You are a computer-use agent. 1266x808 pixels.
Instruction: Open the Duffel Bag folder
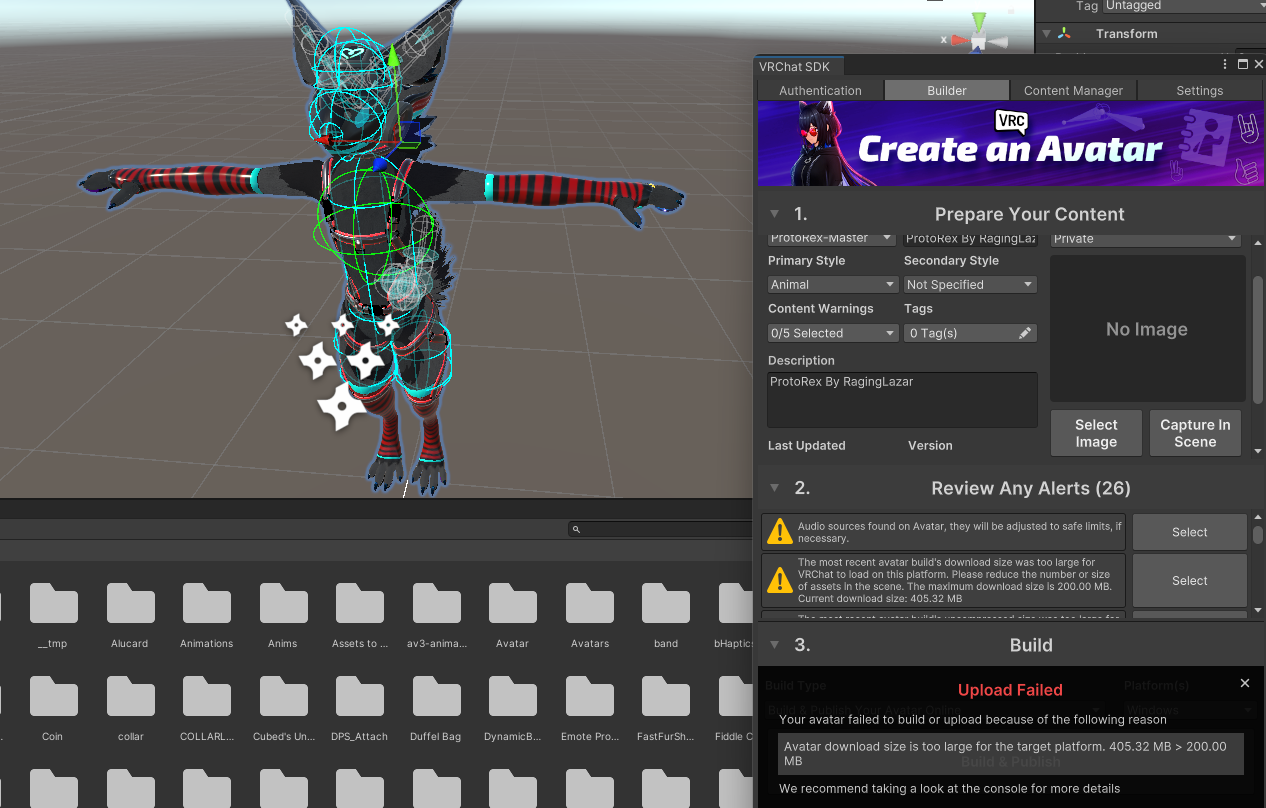point(437,698)
